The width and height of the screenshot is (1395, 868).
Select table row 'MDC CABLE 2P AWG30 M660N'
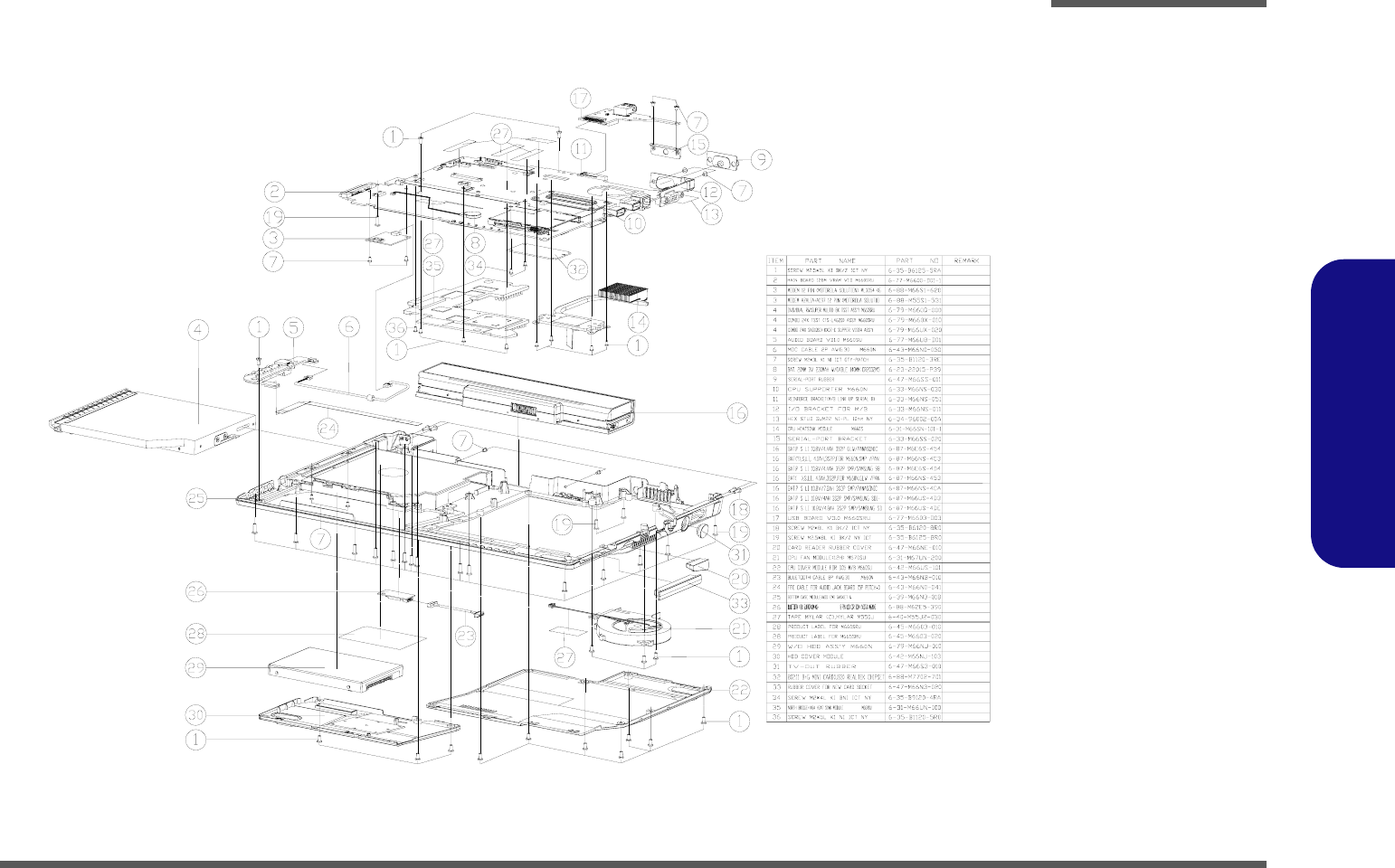[x=878, y=349]
